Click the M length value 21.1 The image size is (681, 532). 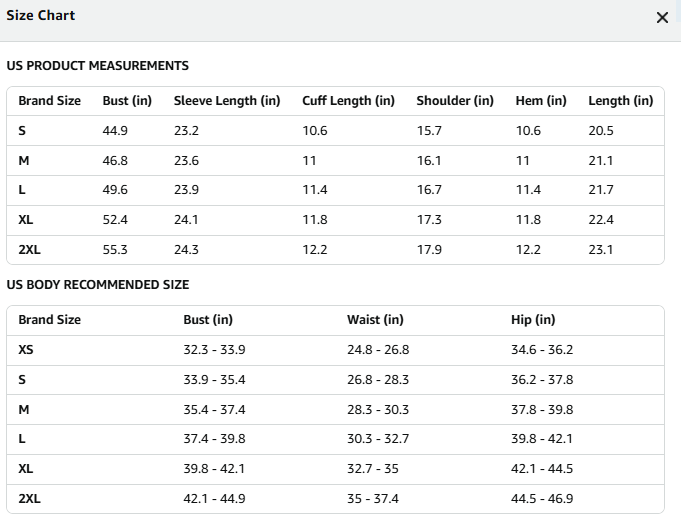[x=601, y=161]
